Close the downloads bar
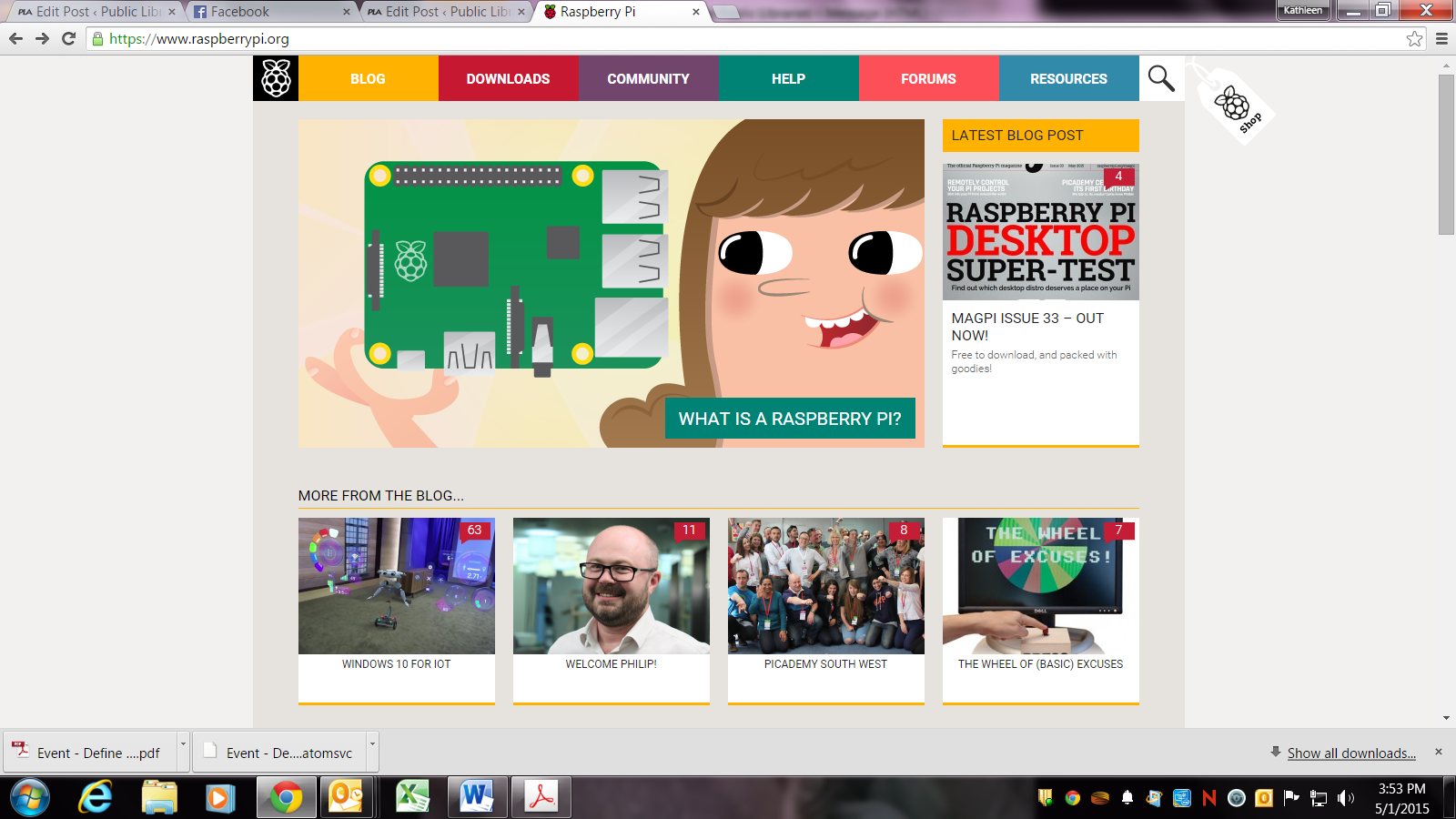Viewport: 1456px width, 819px height. coord(1439,752)
